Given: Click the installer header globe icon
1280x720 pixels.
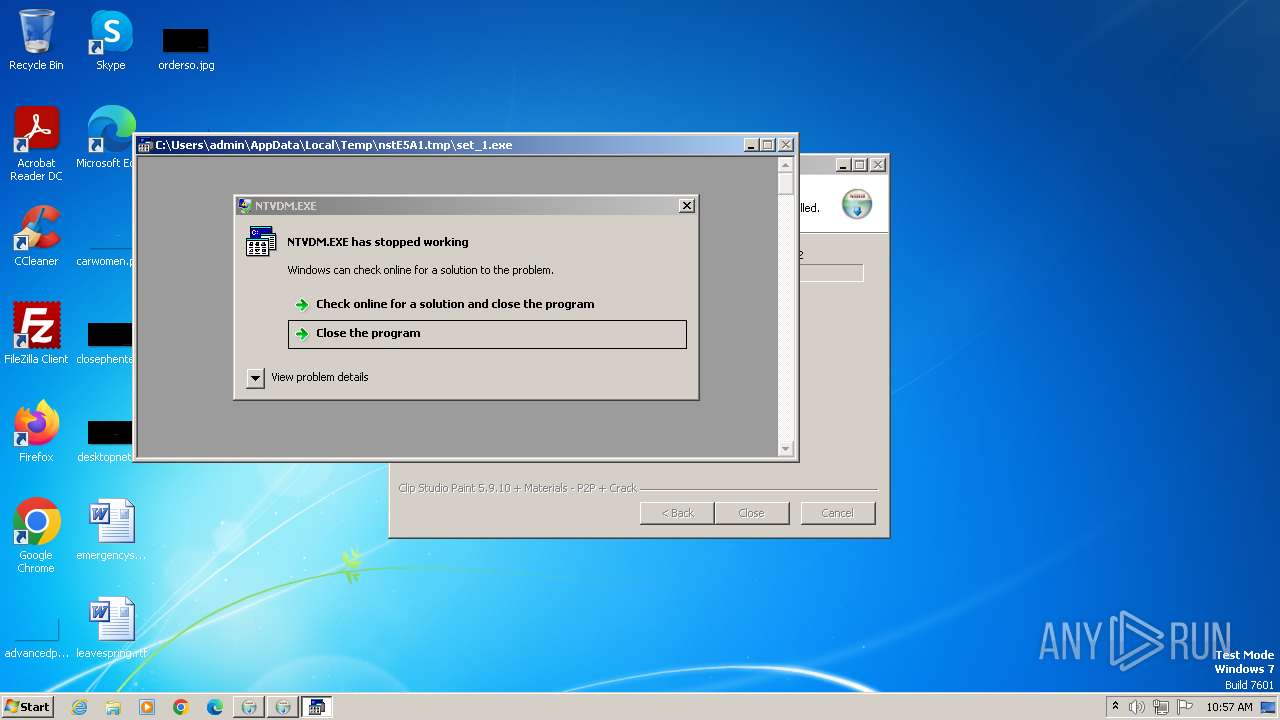Looking at the screenshot, I should 856,204.
